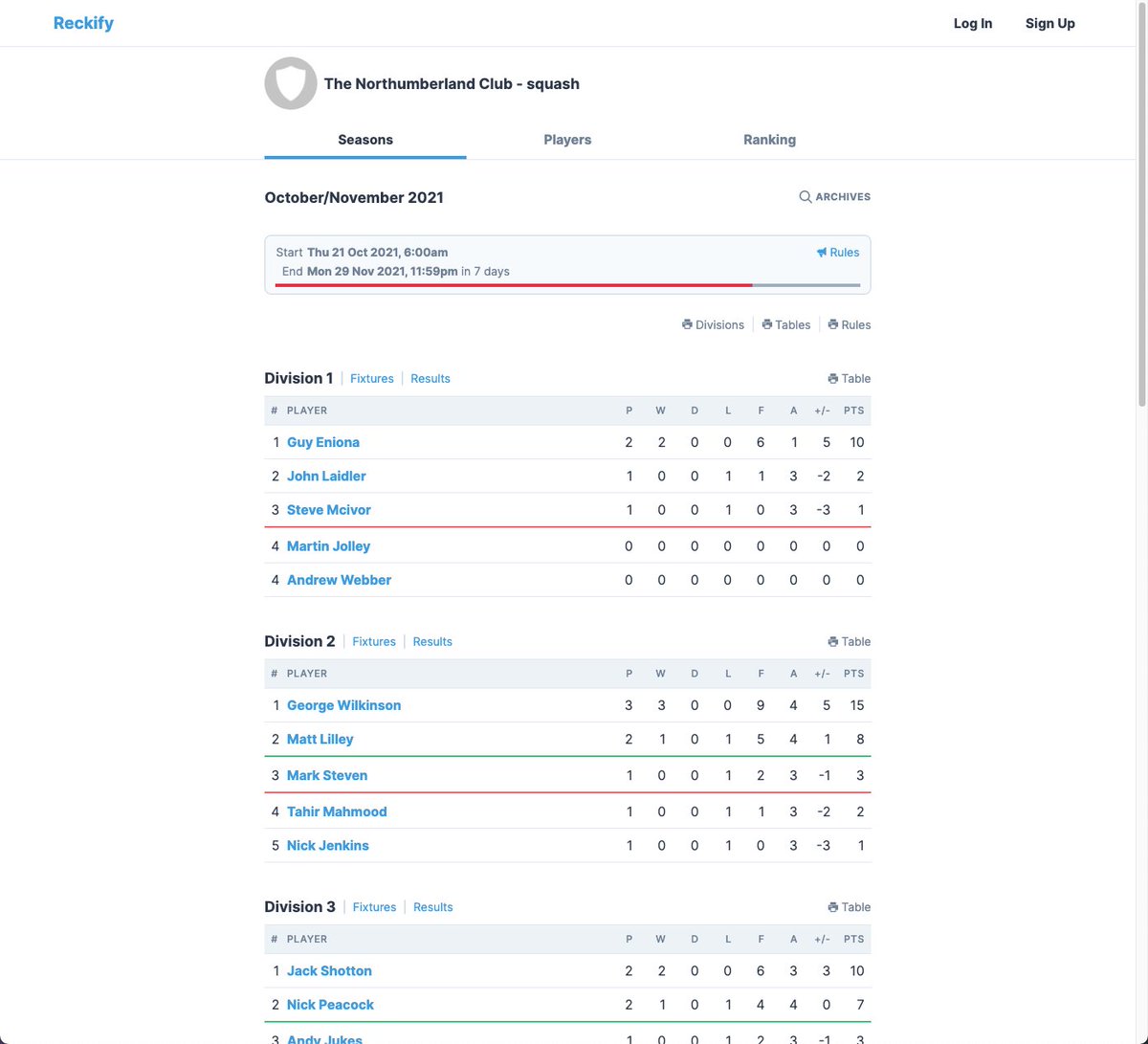Switch to the Ranking tab
The height and width of the screenshot is (1044, 1148).
pyautogui.click(x=769, y=140)
